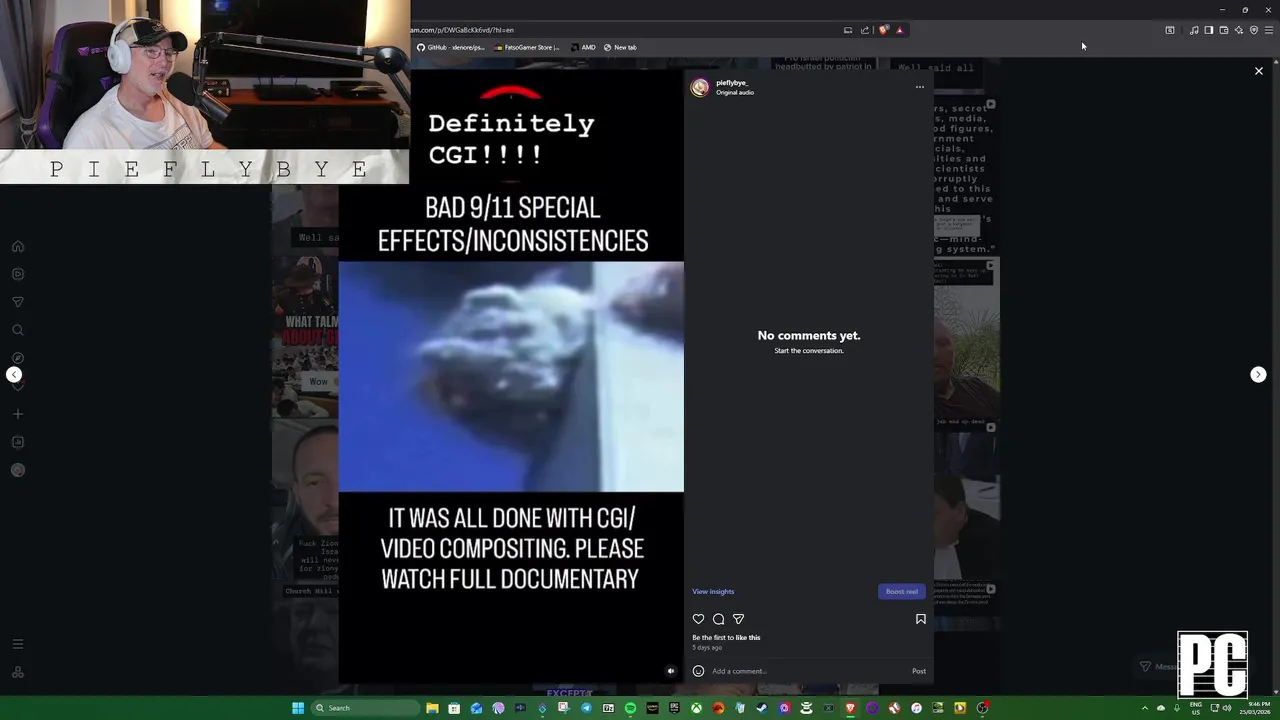
Task: Toggle the browser sidebar panel icon
Action: (x=1209, y=30)
